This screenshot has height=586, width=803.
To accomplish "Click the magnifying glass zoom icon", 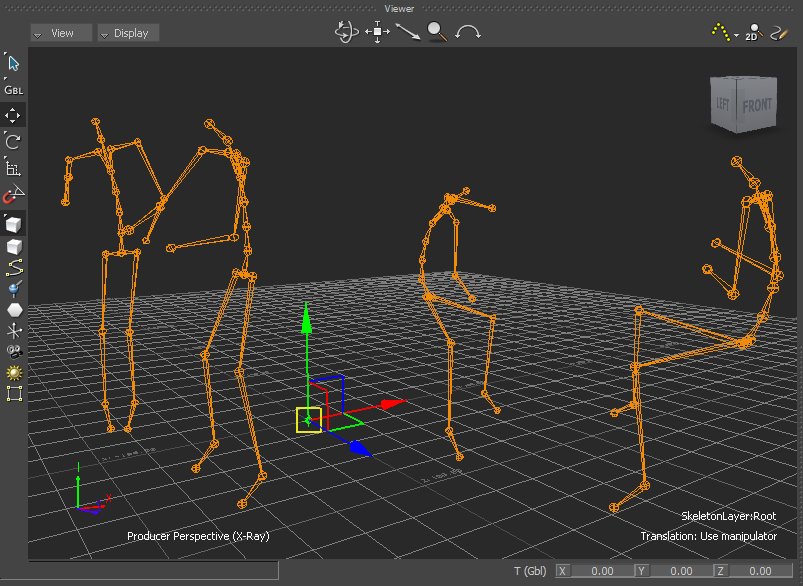I will (437, 32).
